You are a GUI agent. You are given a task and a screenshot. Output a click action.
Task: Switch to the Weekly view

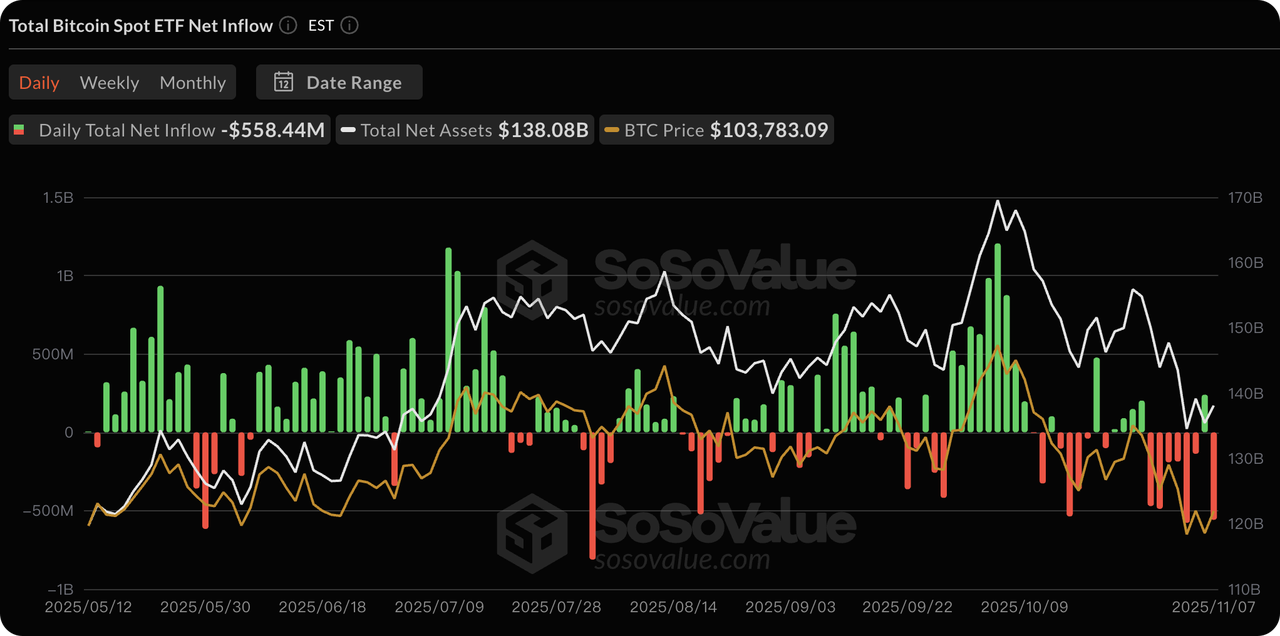click(109, 82)
